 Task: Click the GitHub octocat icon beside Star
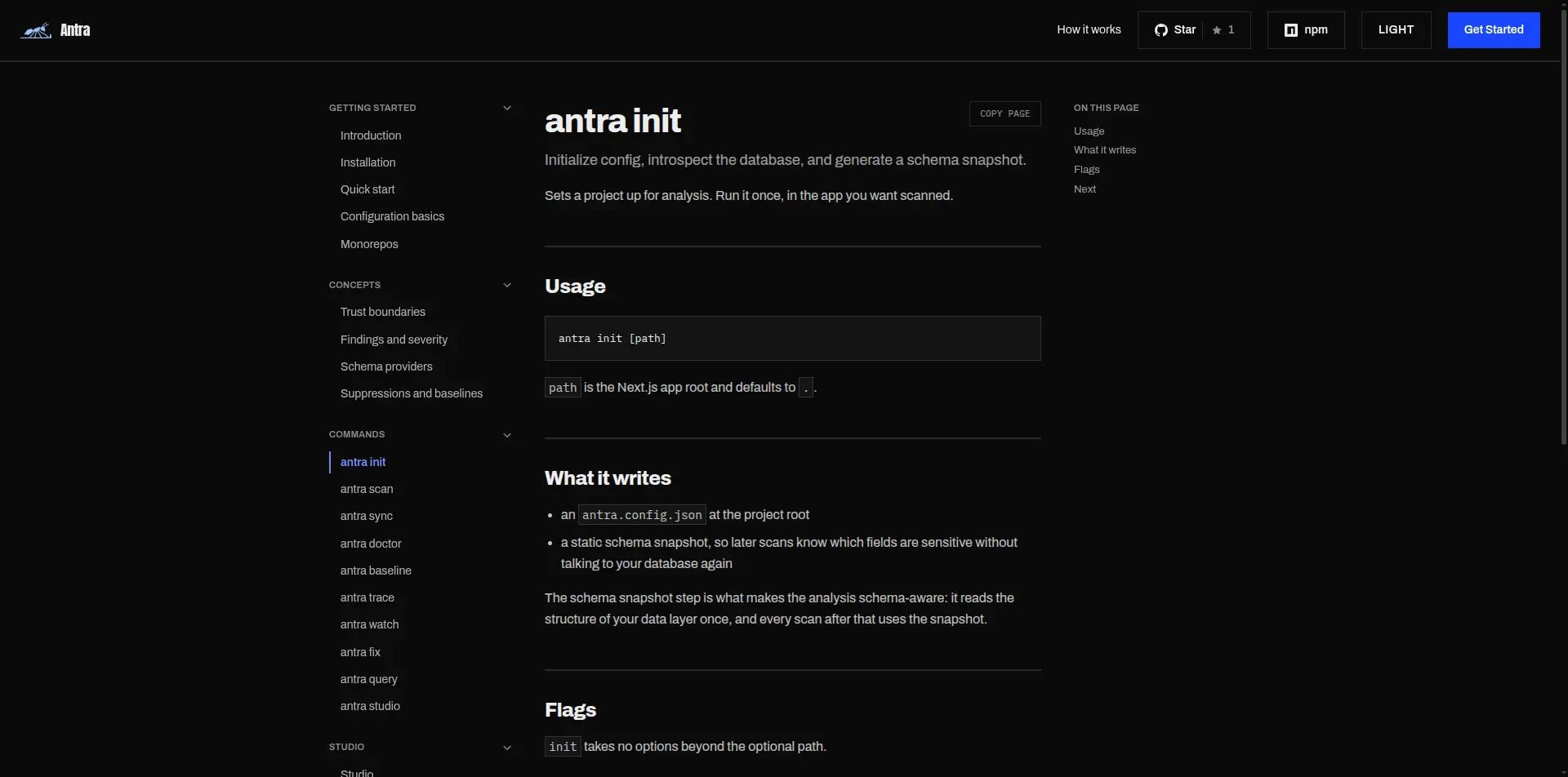tap(1160, 30)
